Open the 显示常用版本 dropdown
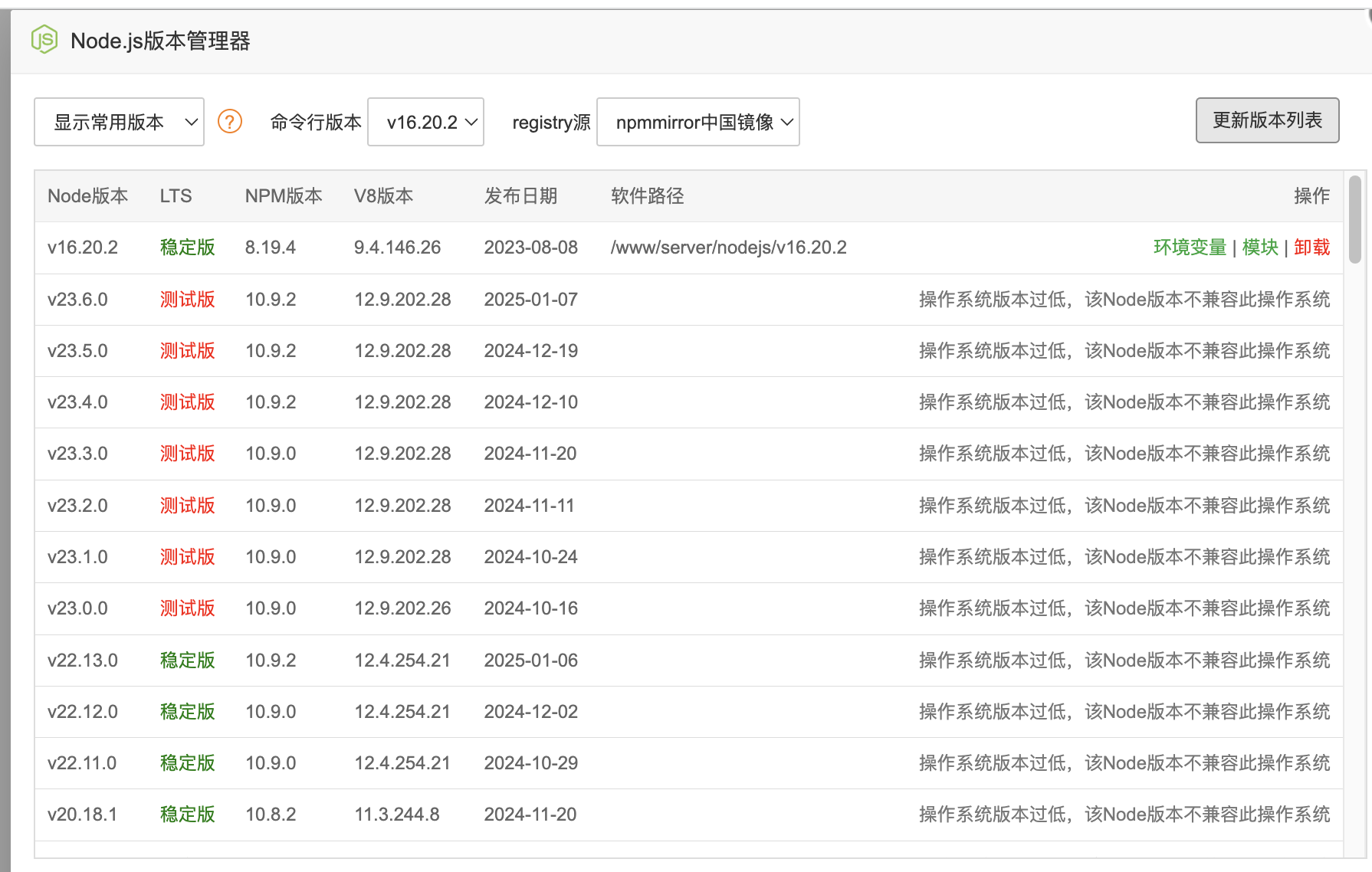The width and height of the screenshot is (1372, 872). click(x=119, y=122)
